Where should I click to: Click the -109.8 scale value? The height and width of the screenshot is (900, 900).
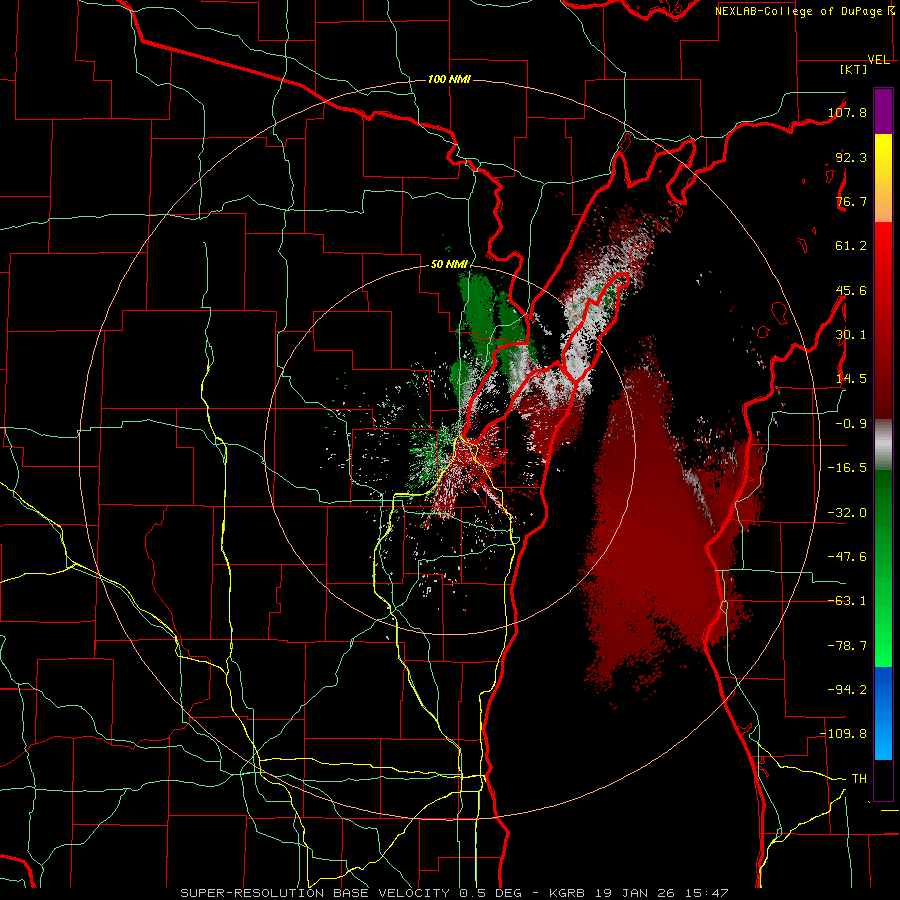844,734
